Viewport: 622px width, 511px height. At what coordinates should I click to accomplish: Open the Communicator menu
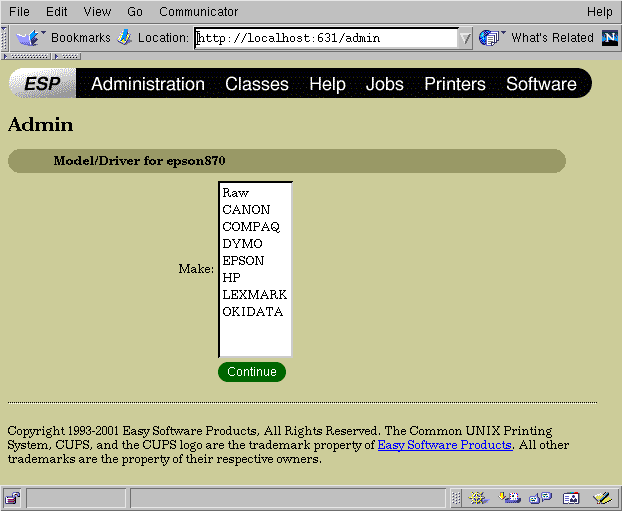184,12
